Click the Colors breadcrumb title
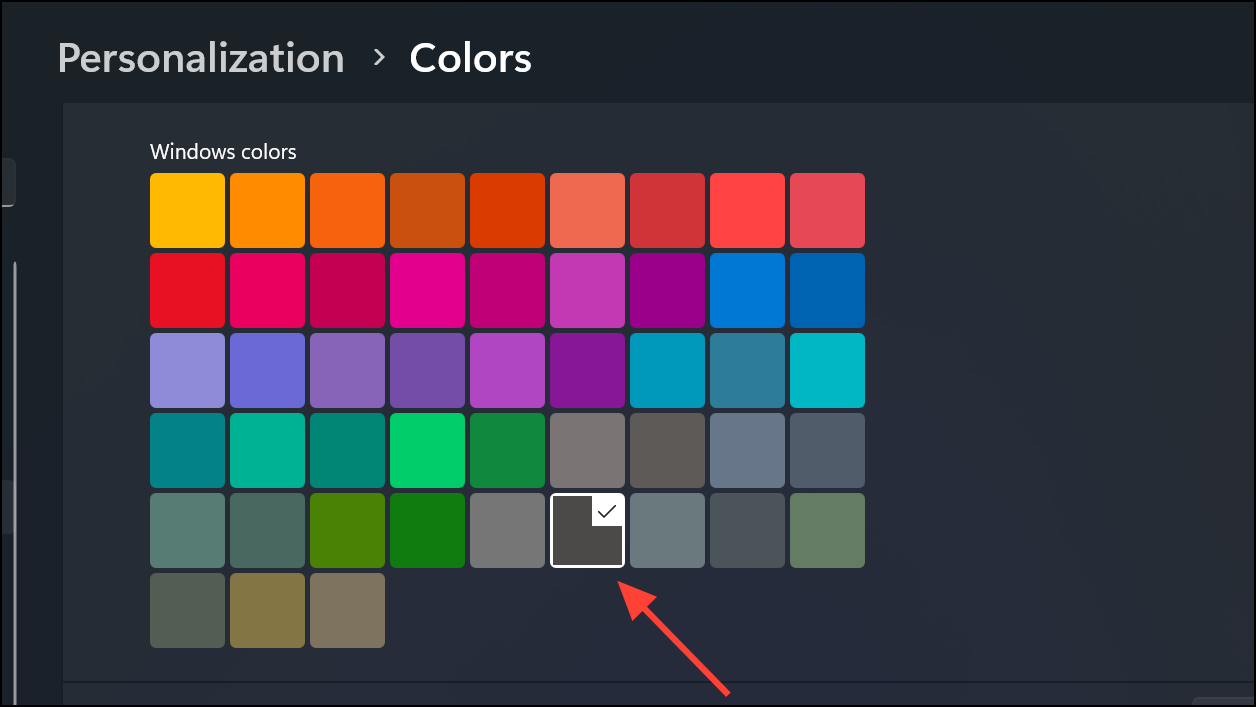 470,58
